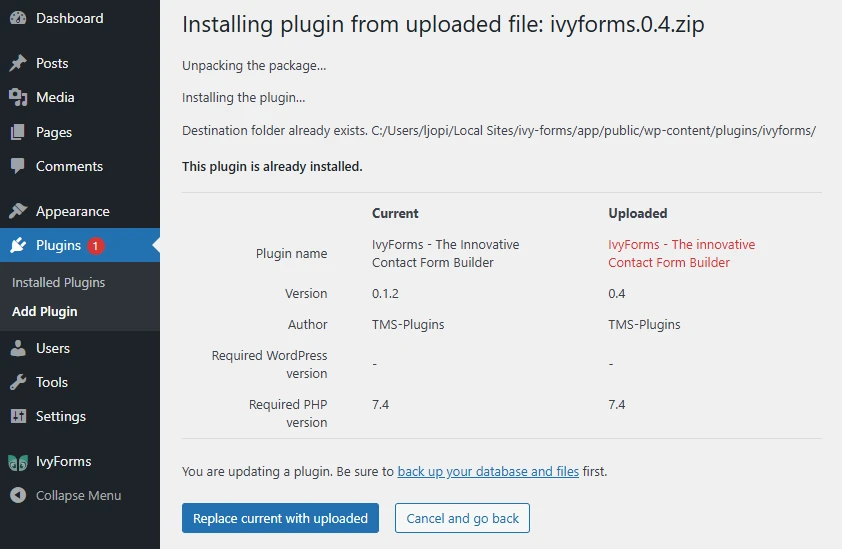
Task: Click the IvyForms leaf logo icon
Action: click(18, 461)
